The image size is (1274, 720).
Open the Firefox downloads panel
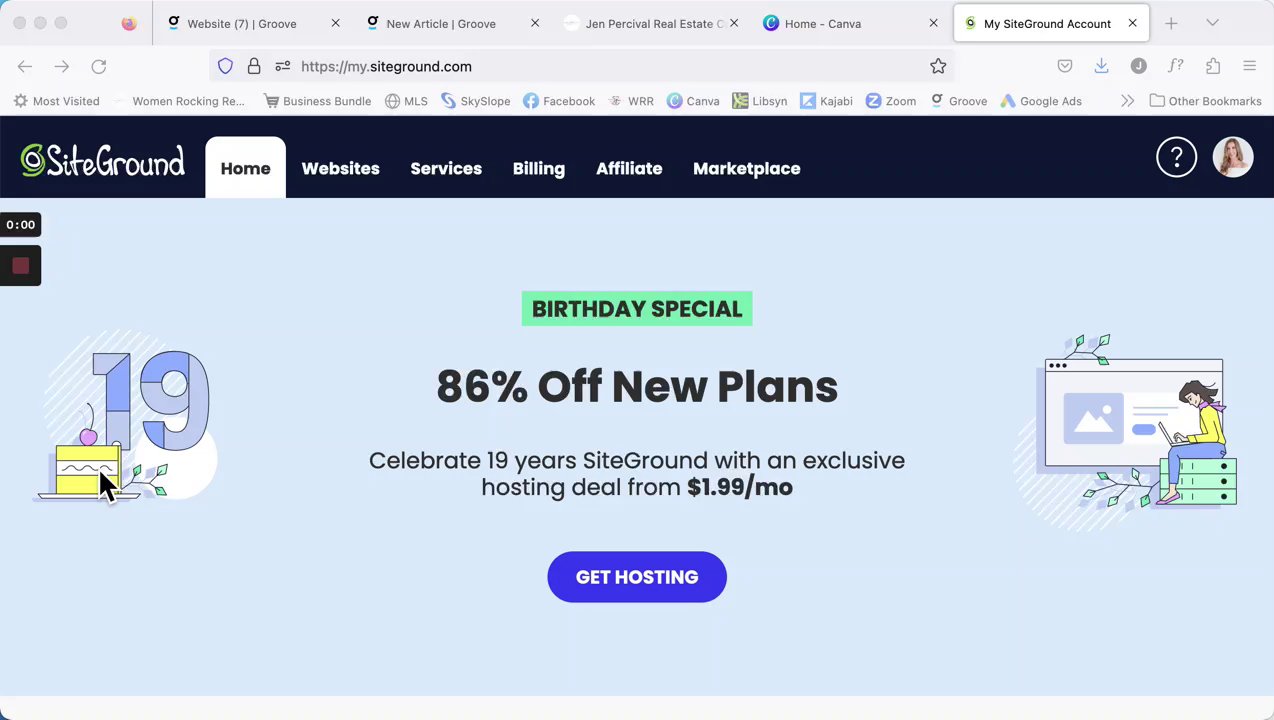click(x=1101, y=66)
